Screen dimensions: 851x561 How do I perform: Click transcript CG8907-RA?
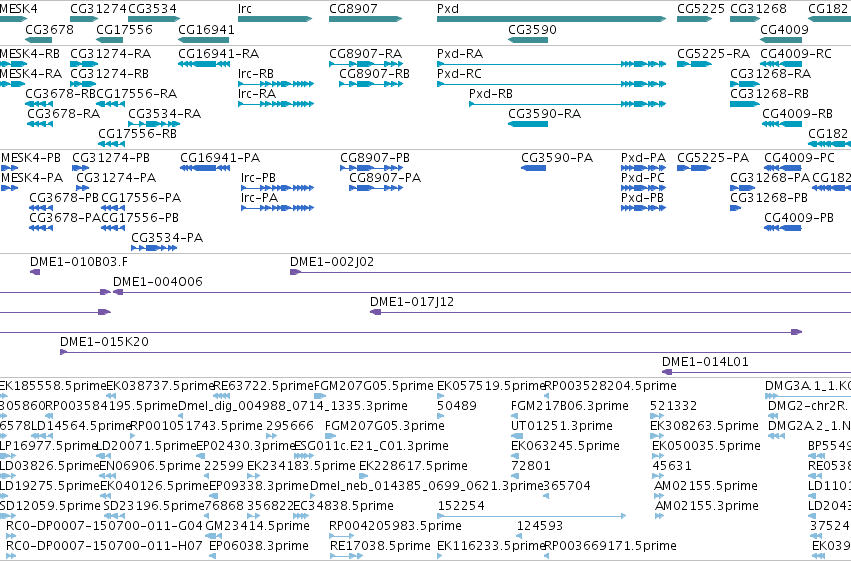365,54
